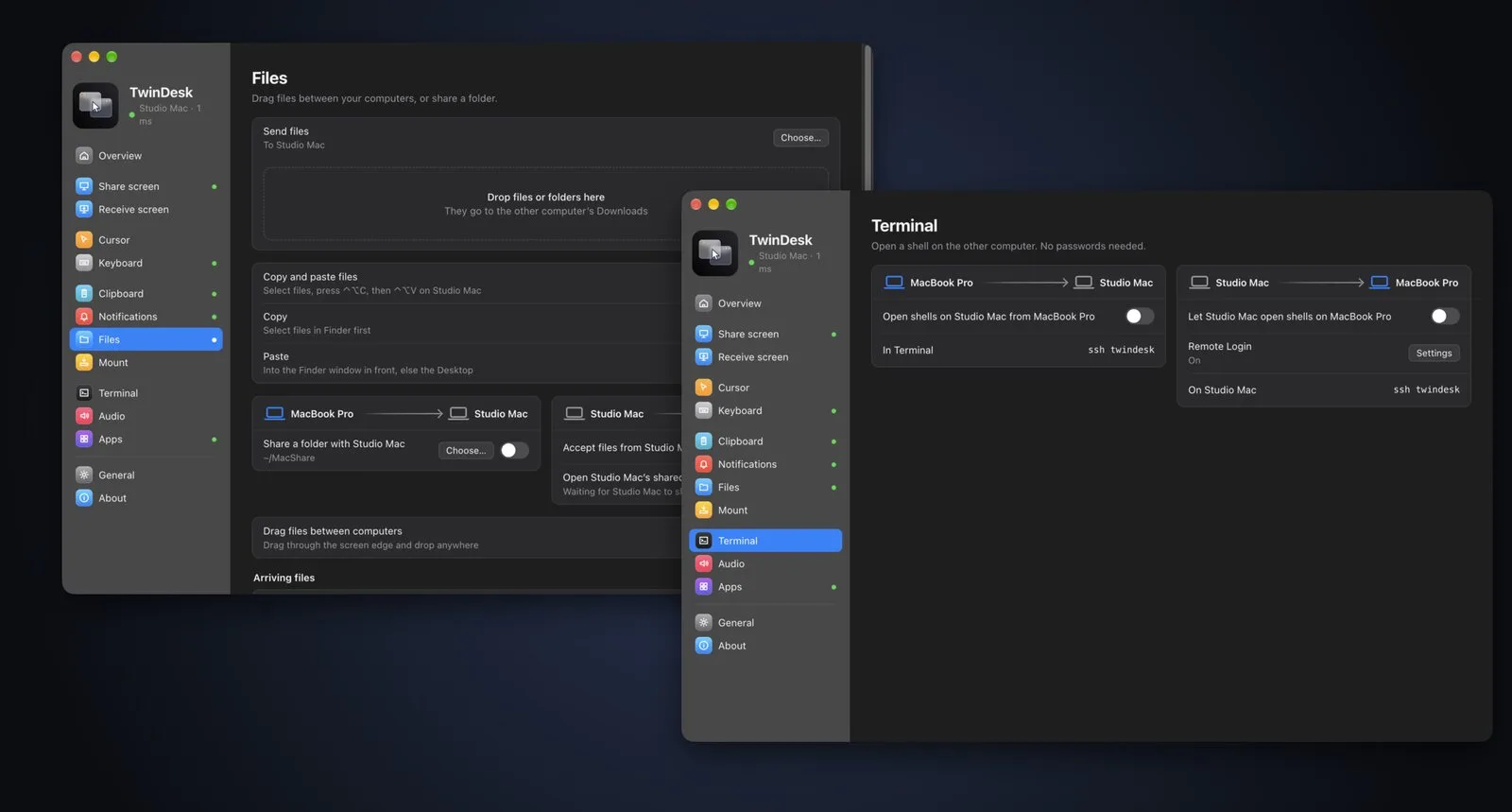Select Apps in Files window sidebar
This screenshot has width=1512, height=812.
coord(146,440)
